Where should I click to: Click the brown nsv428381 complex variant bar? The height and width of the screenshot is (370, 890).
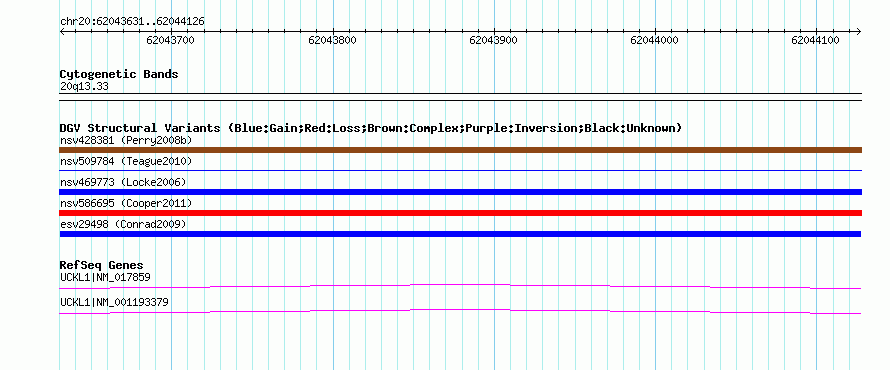pos(460,150)
